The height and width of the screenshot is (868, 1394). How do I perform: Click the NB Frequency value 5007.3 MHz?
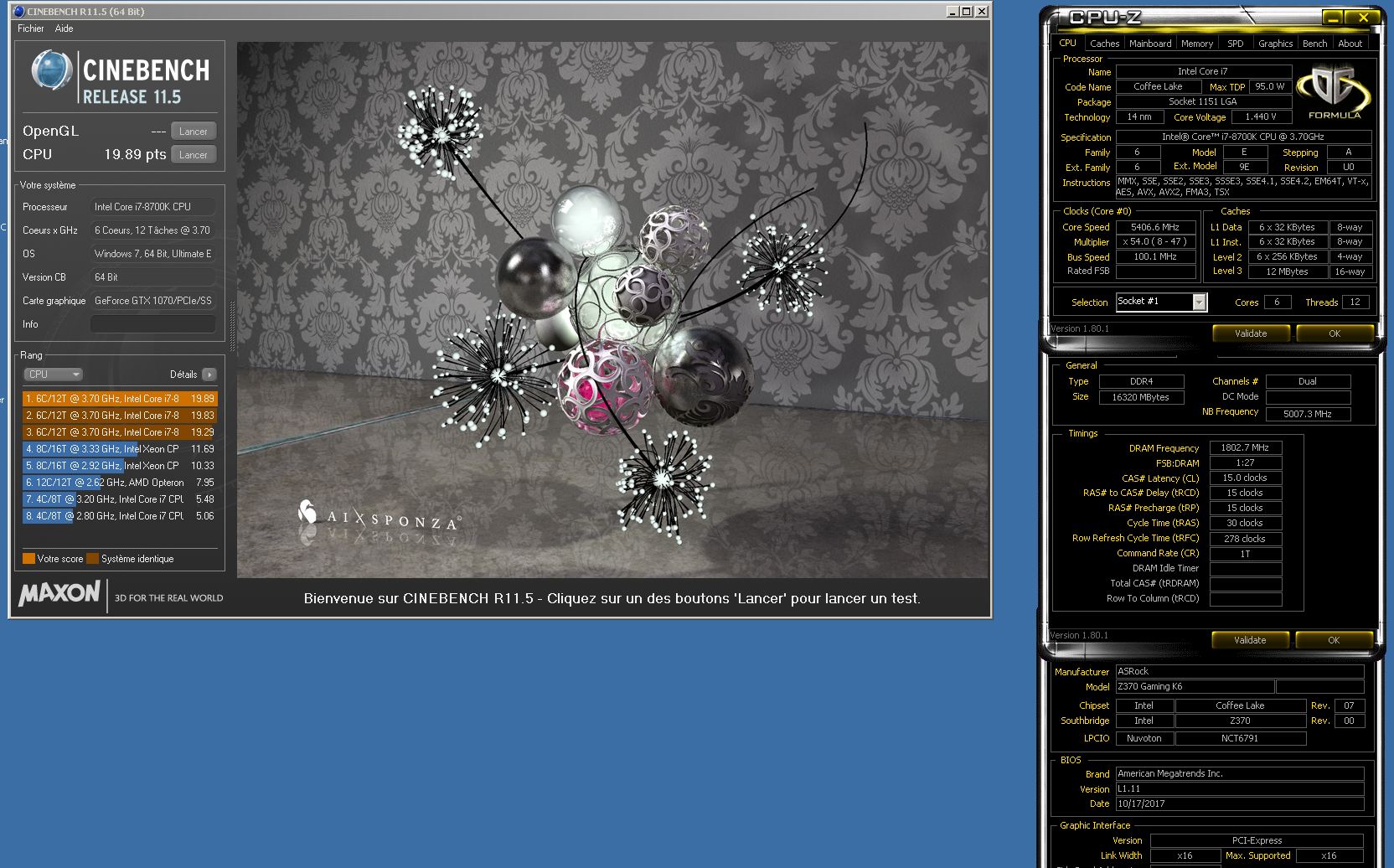tap(1308, 414)
